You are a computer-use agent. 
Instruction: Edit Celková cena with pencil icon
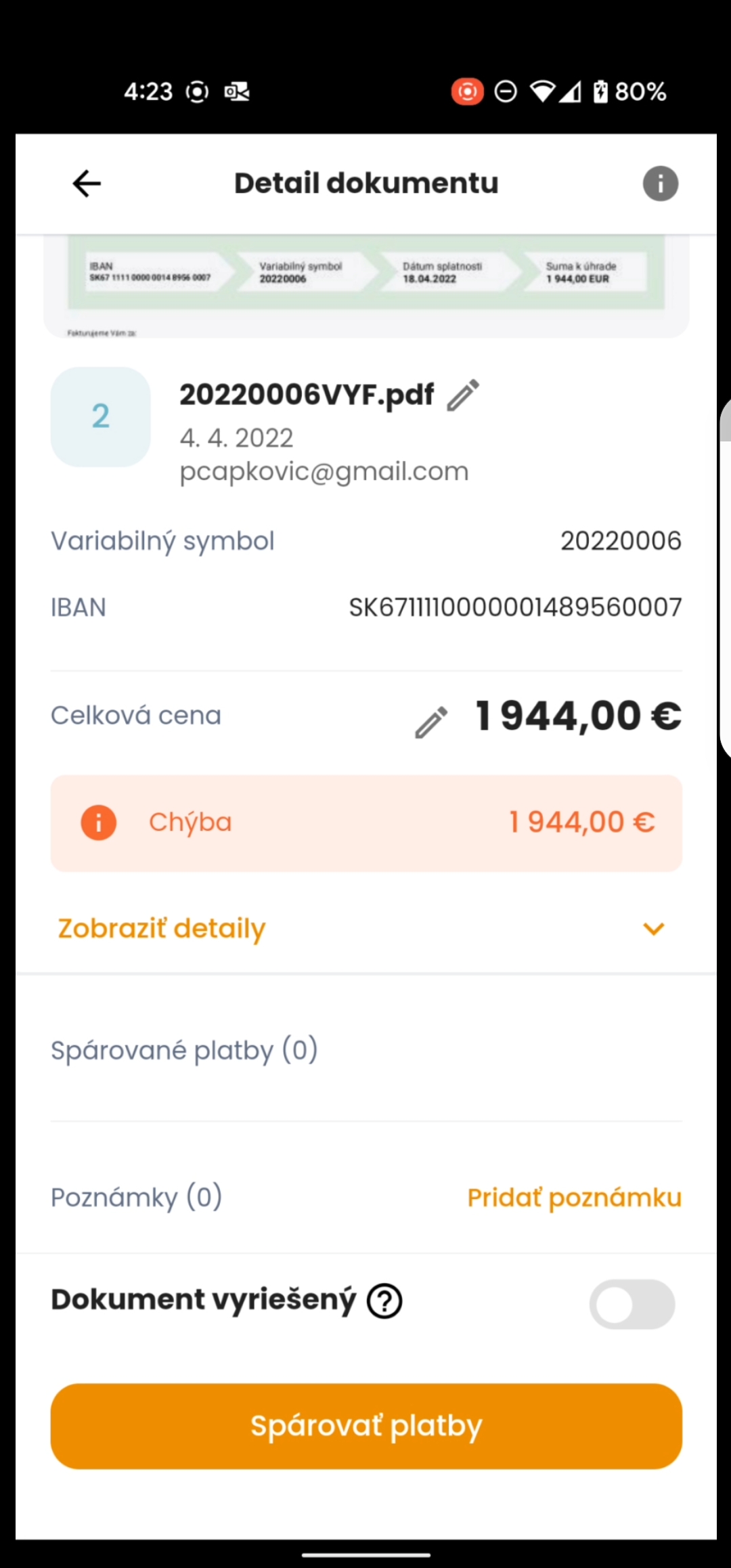click(431, 722)
